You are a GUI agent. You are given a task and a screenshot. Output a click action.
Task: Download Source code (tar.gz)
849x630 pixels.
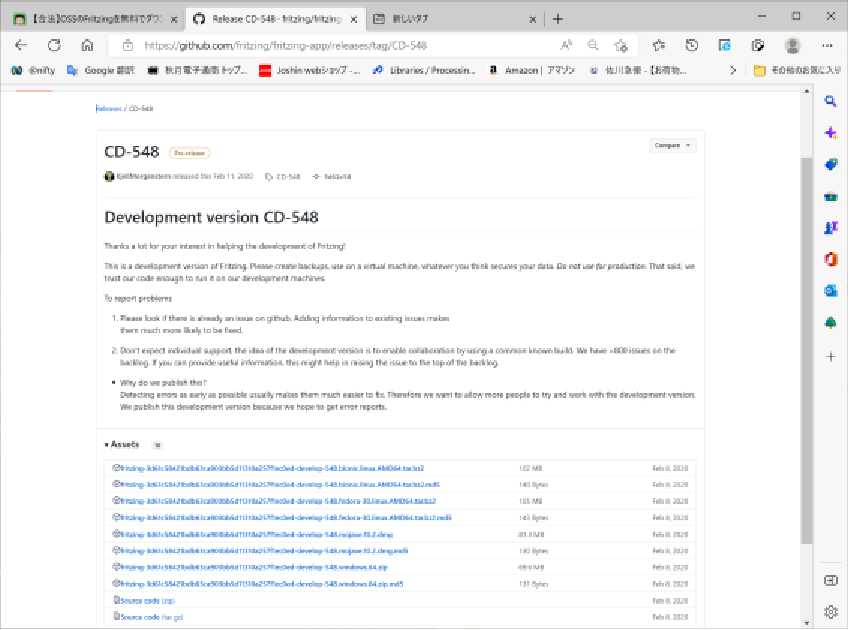point(152,617)
